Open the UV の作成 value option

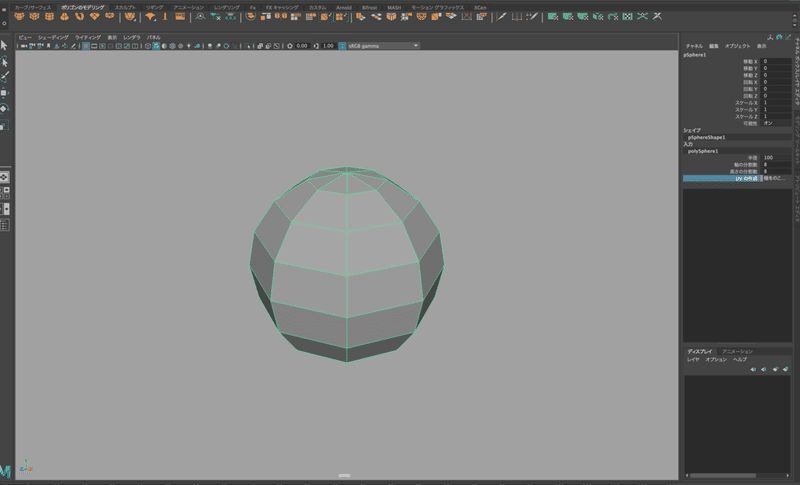(776, 178)
